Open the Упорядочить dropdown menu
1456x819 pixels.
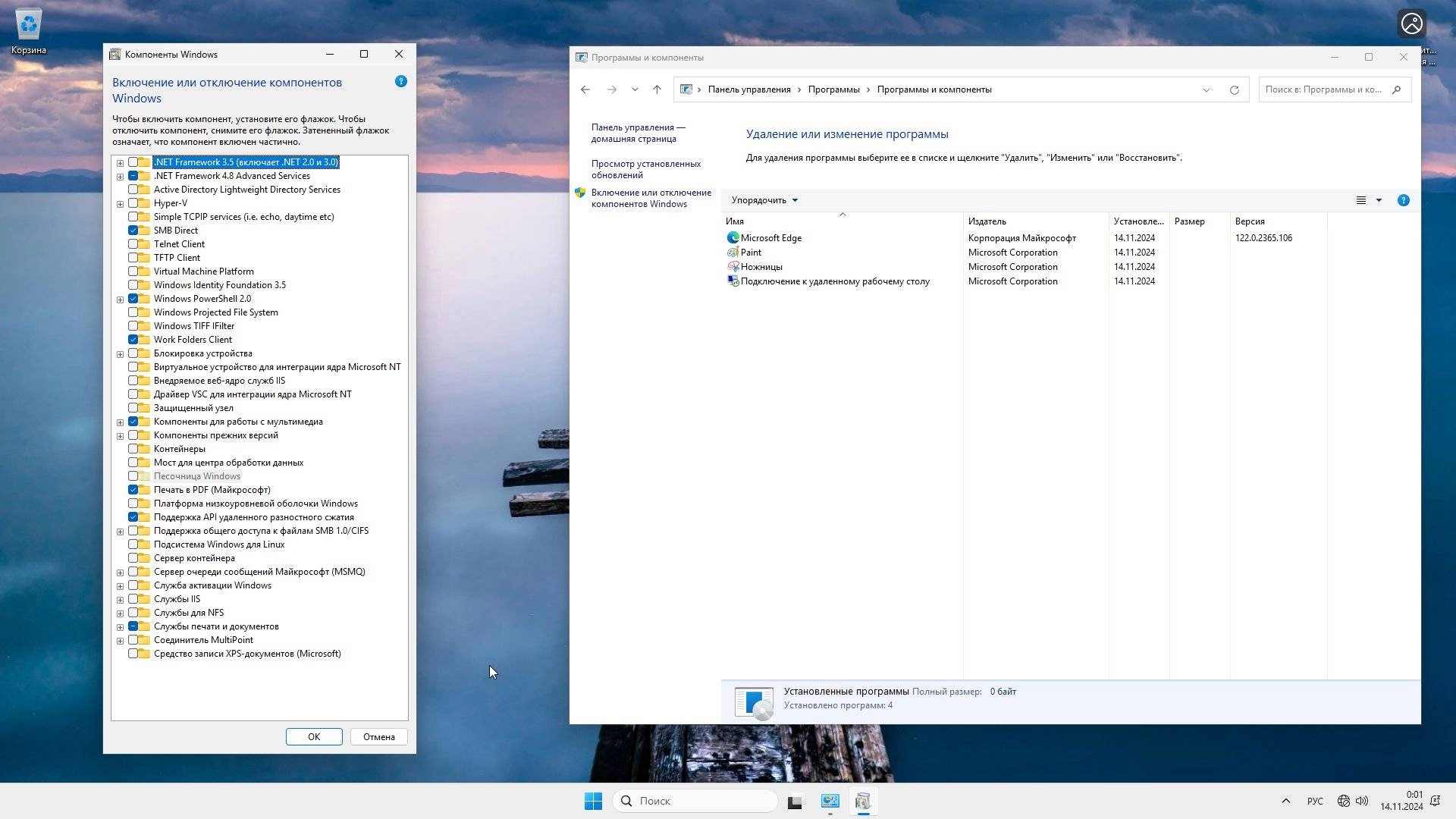point(764,200)
